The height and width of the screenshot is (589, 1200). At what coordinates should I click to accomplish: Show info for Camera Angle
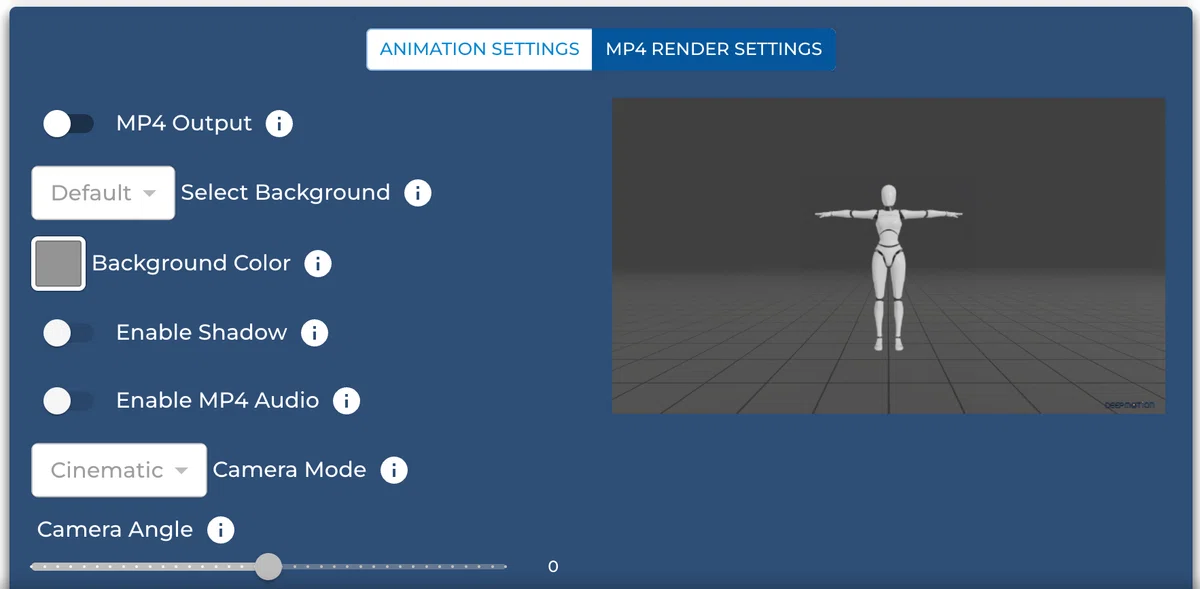click(x=220, y=530)
